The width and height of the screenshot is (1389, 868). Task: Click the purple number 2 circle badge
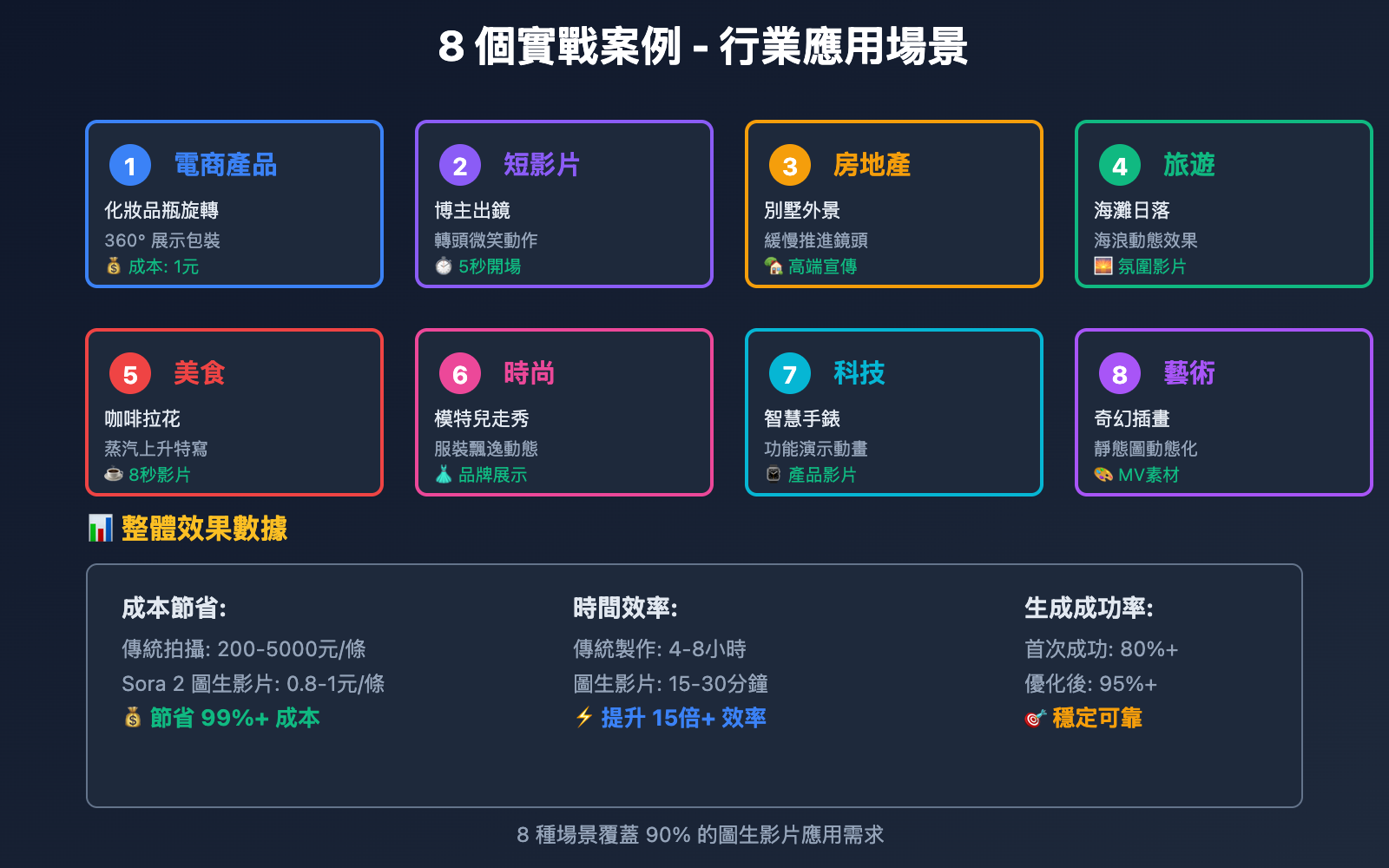click(460, 165)
